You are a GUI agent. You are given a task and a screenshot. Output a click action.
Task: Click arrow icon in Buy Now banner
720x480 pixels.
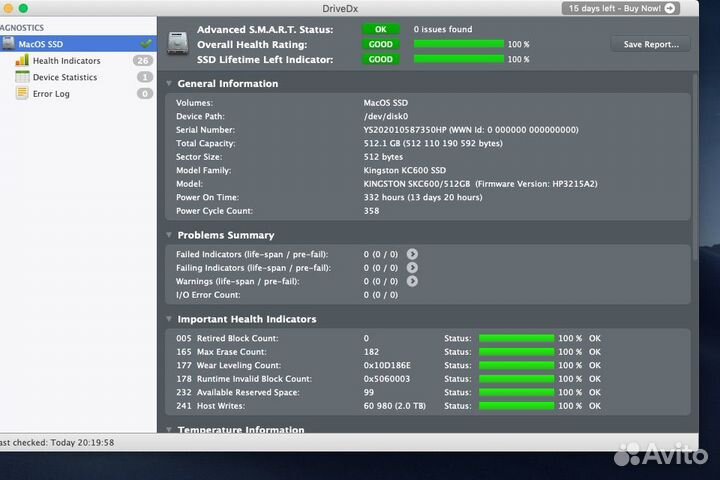coord(670,8)
